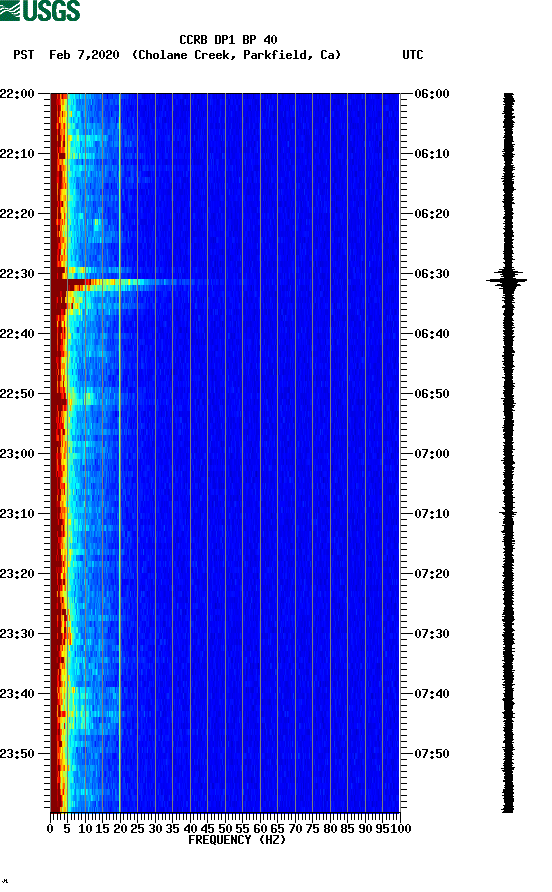Click the 07:20 UTC time label
Screen dimensions: 552x892
pyautogui.click(x=432, y=574)
